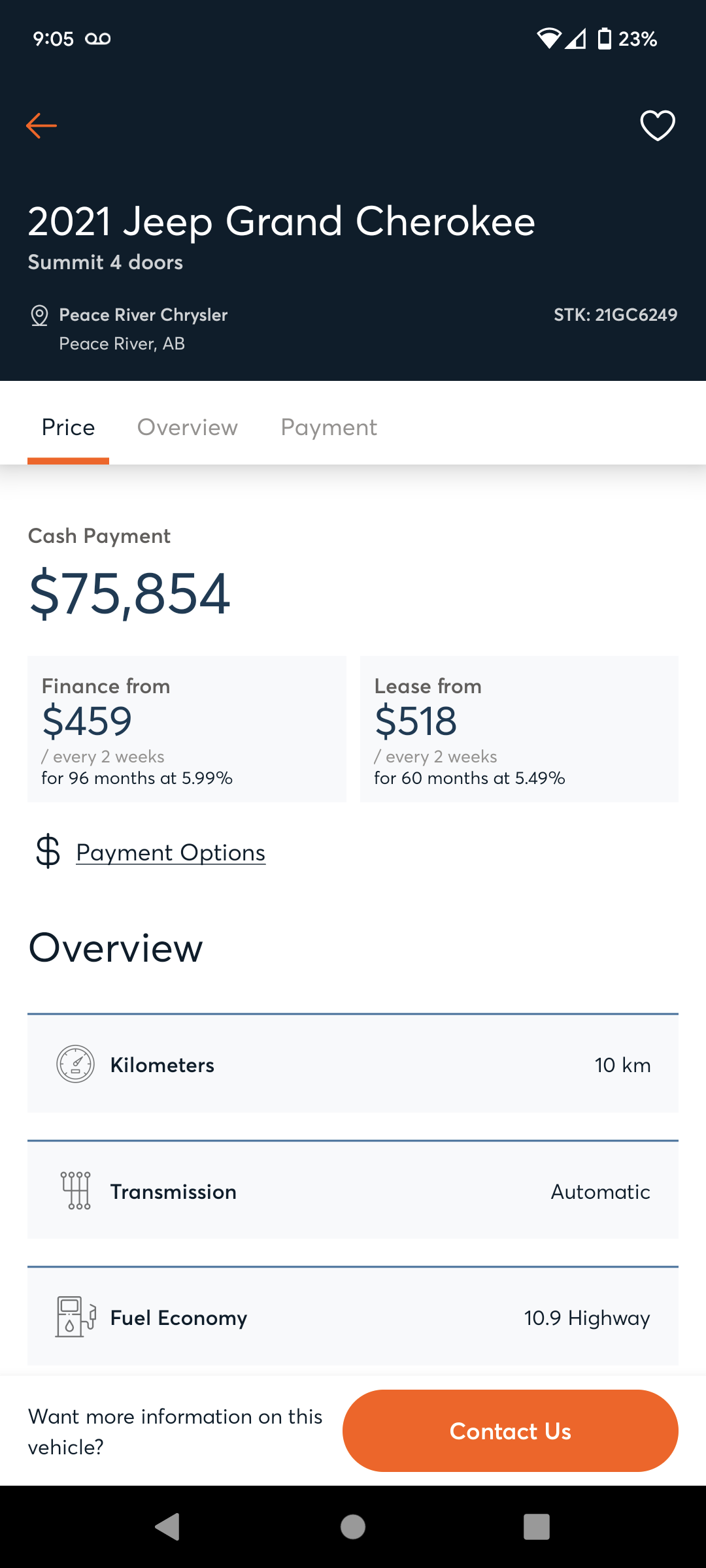706x1568 pixels.
Task: Tap Android home navigation button
Action: point(353,1527)
